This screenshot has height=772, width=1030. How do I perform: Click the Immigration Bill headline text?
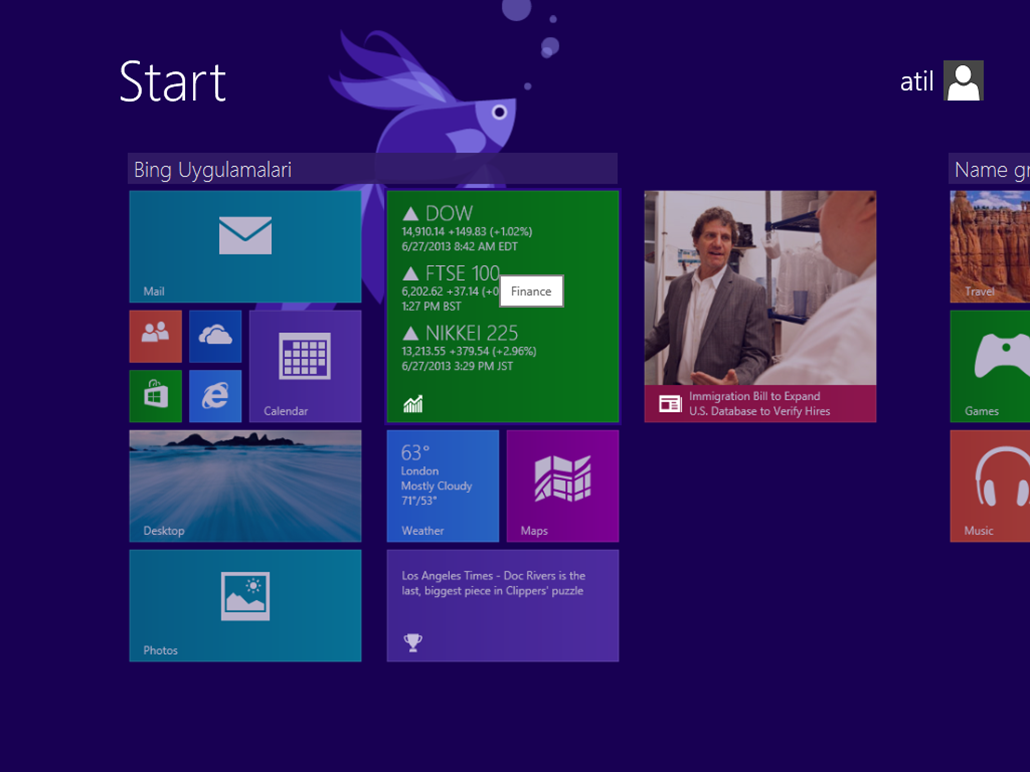coord(759,403)
